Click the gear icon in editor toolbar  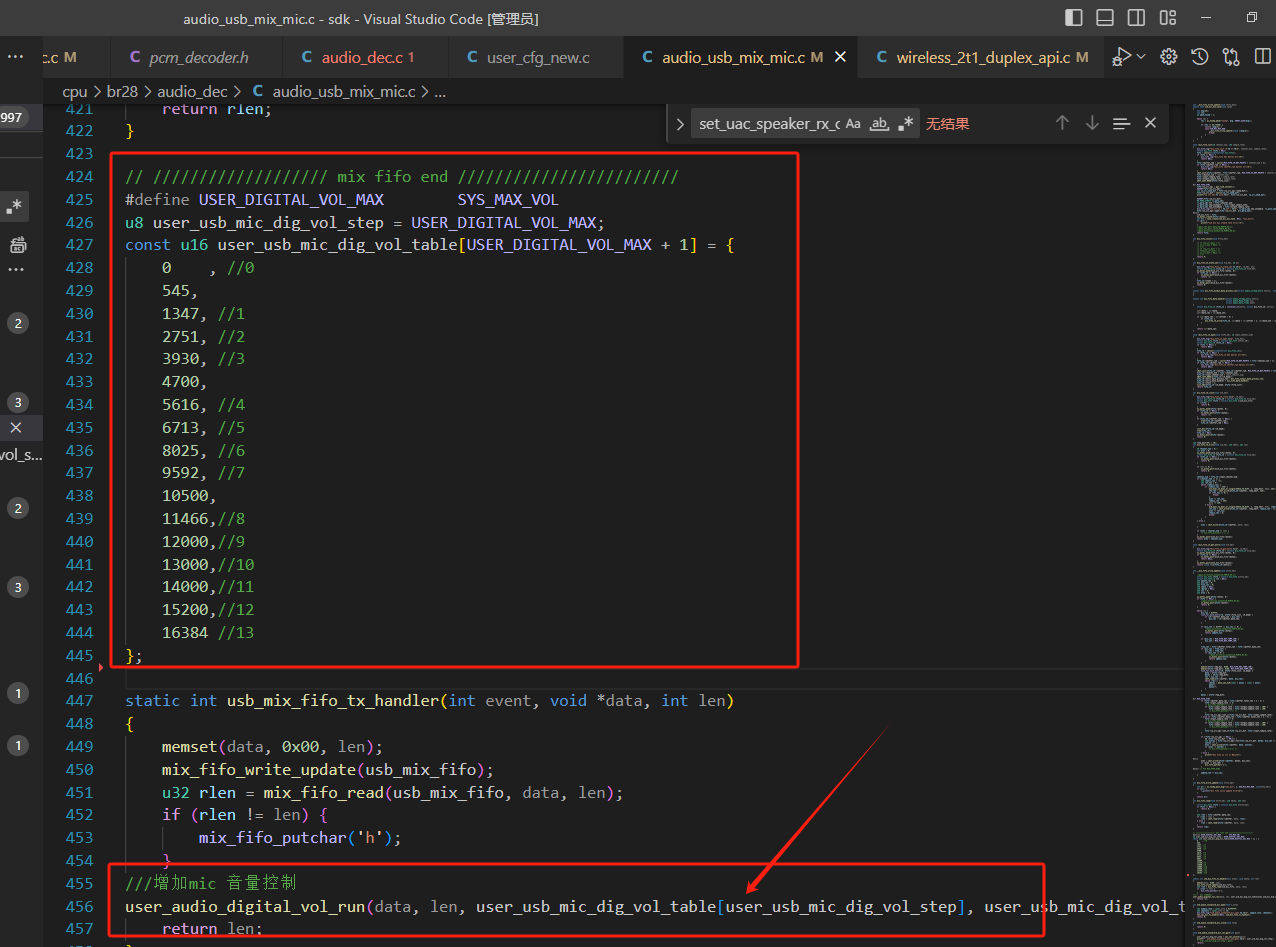point(1169,57)
